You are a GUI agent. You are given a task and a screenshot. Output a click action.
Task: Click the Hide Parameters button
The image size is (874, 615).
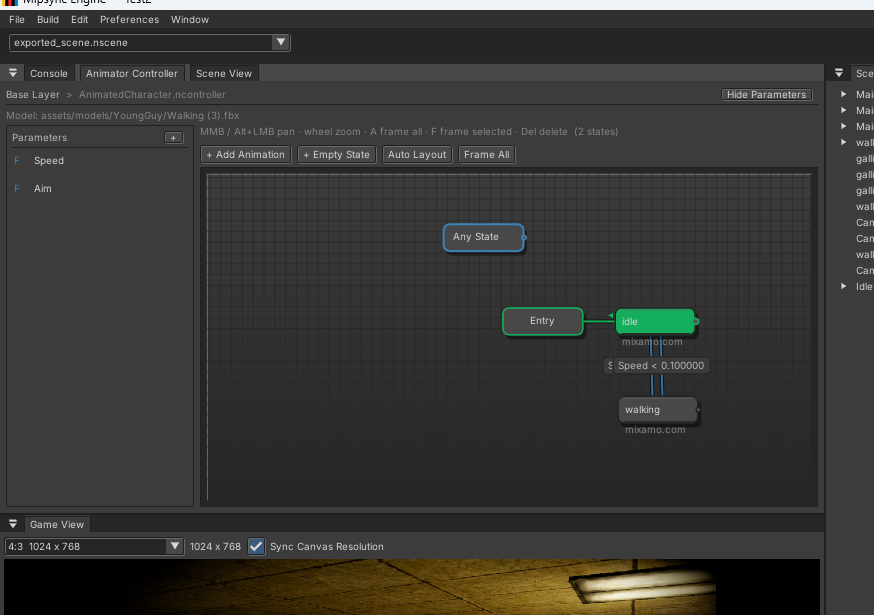tap(766, 94)
